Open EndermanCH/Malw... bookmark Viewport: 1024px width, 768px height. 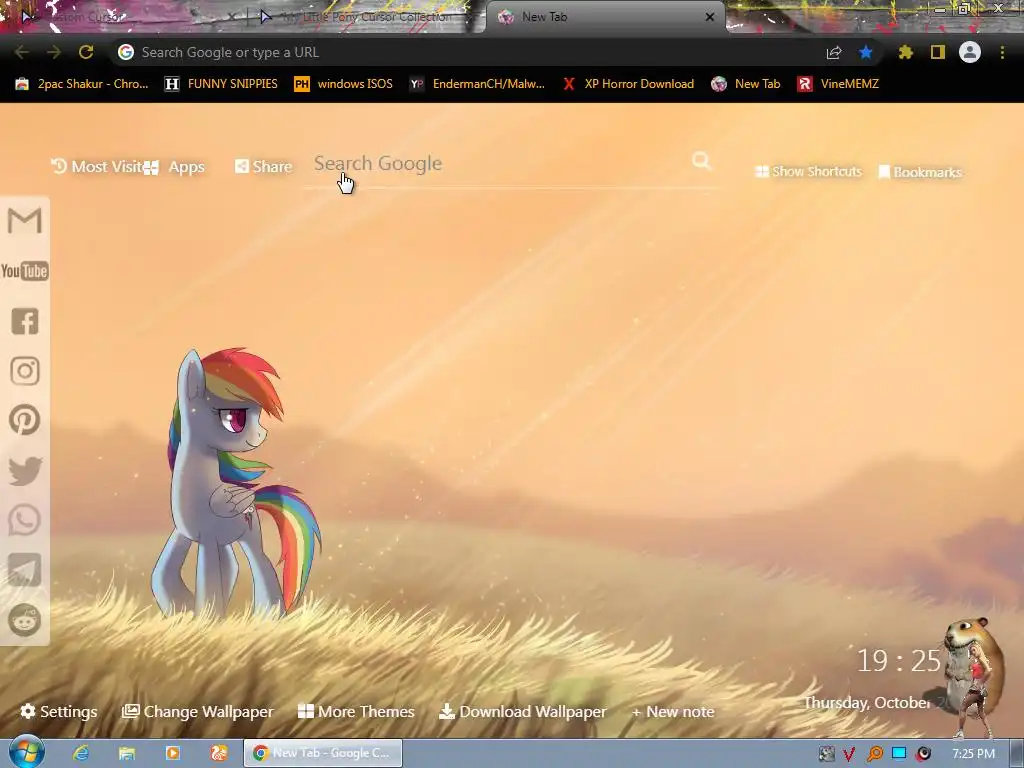point(477,84)
